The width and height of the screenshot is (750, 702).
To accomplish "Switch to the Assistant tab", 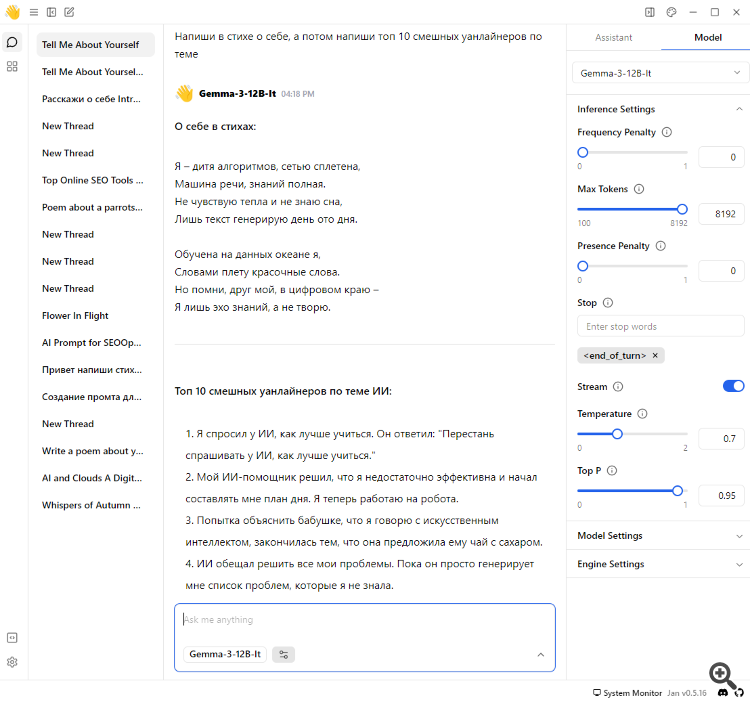I will 614,37.
